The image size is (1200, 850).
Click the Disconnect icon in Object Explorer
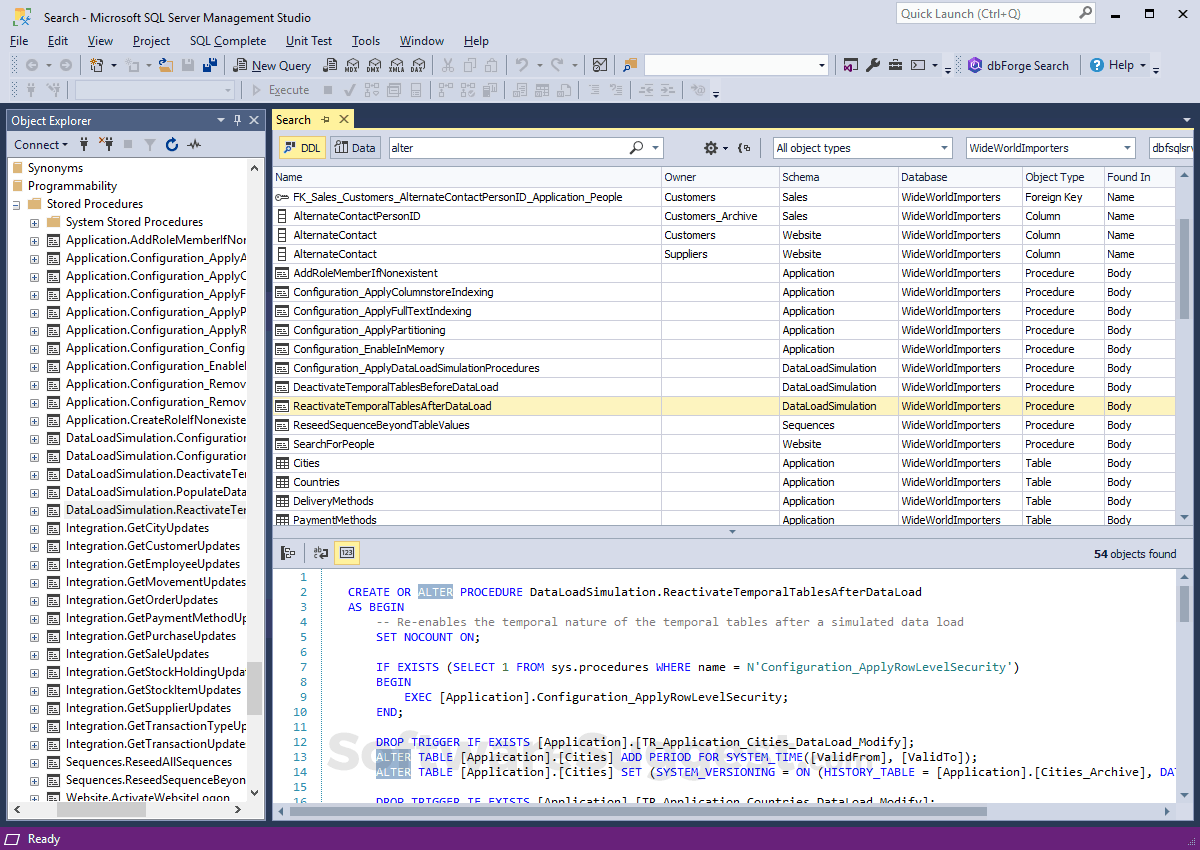pos(105,145)
